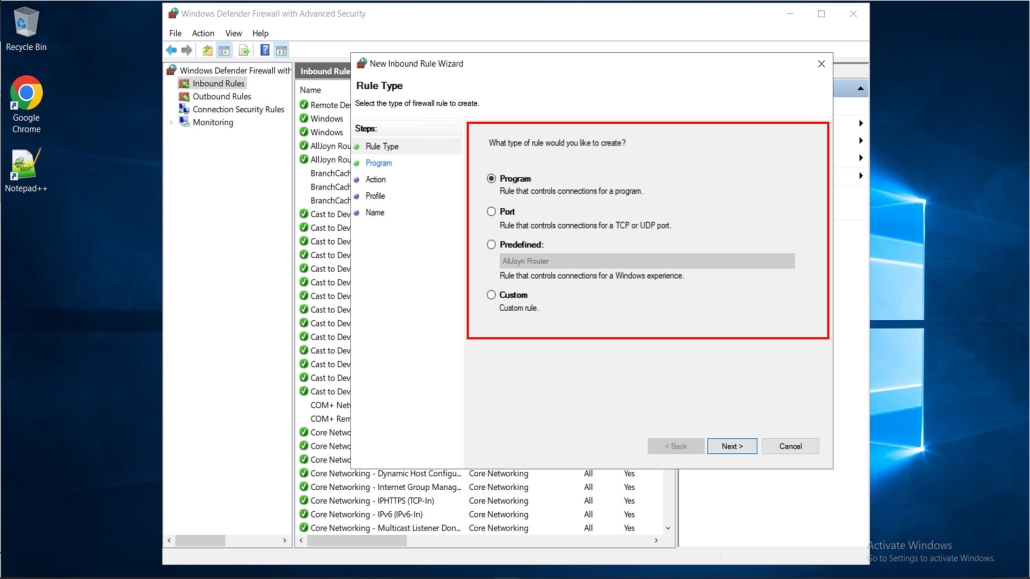The height and width of the screenshot is (579, 1030).
Task: Select the Predefined rule type radio button
Action: coord(491,244)
